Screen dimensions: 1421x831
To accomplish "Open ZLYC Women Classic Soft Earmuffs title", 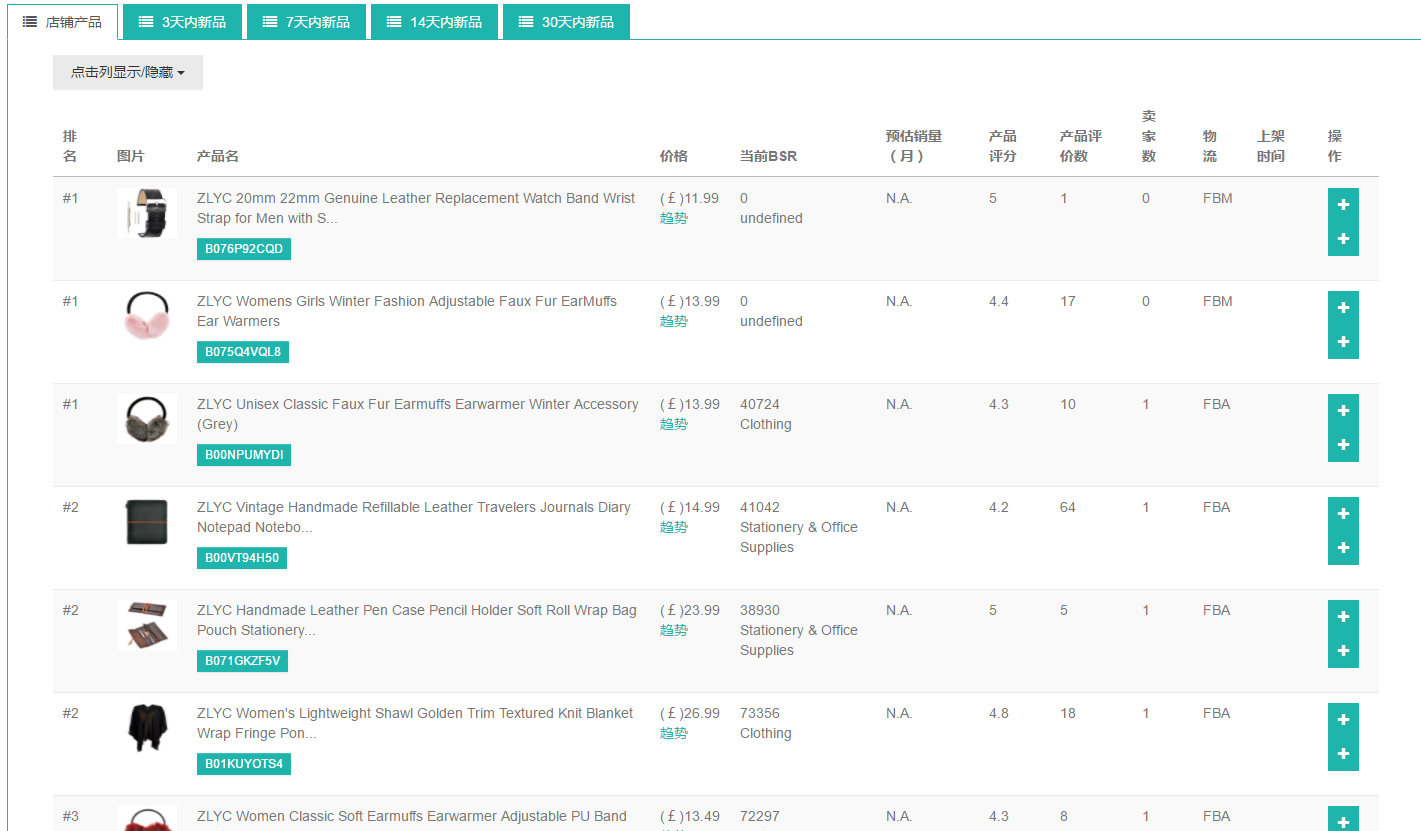I will (x=412, y=816).
